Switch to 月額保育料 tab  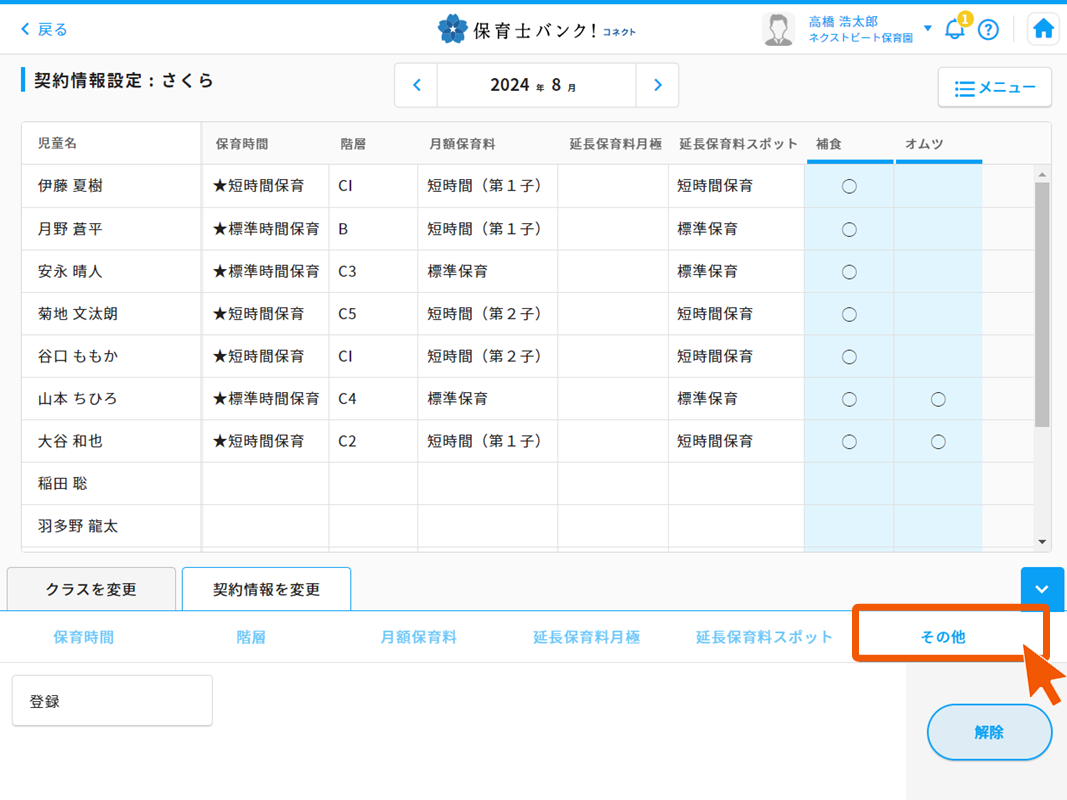coord(418,637)
